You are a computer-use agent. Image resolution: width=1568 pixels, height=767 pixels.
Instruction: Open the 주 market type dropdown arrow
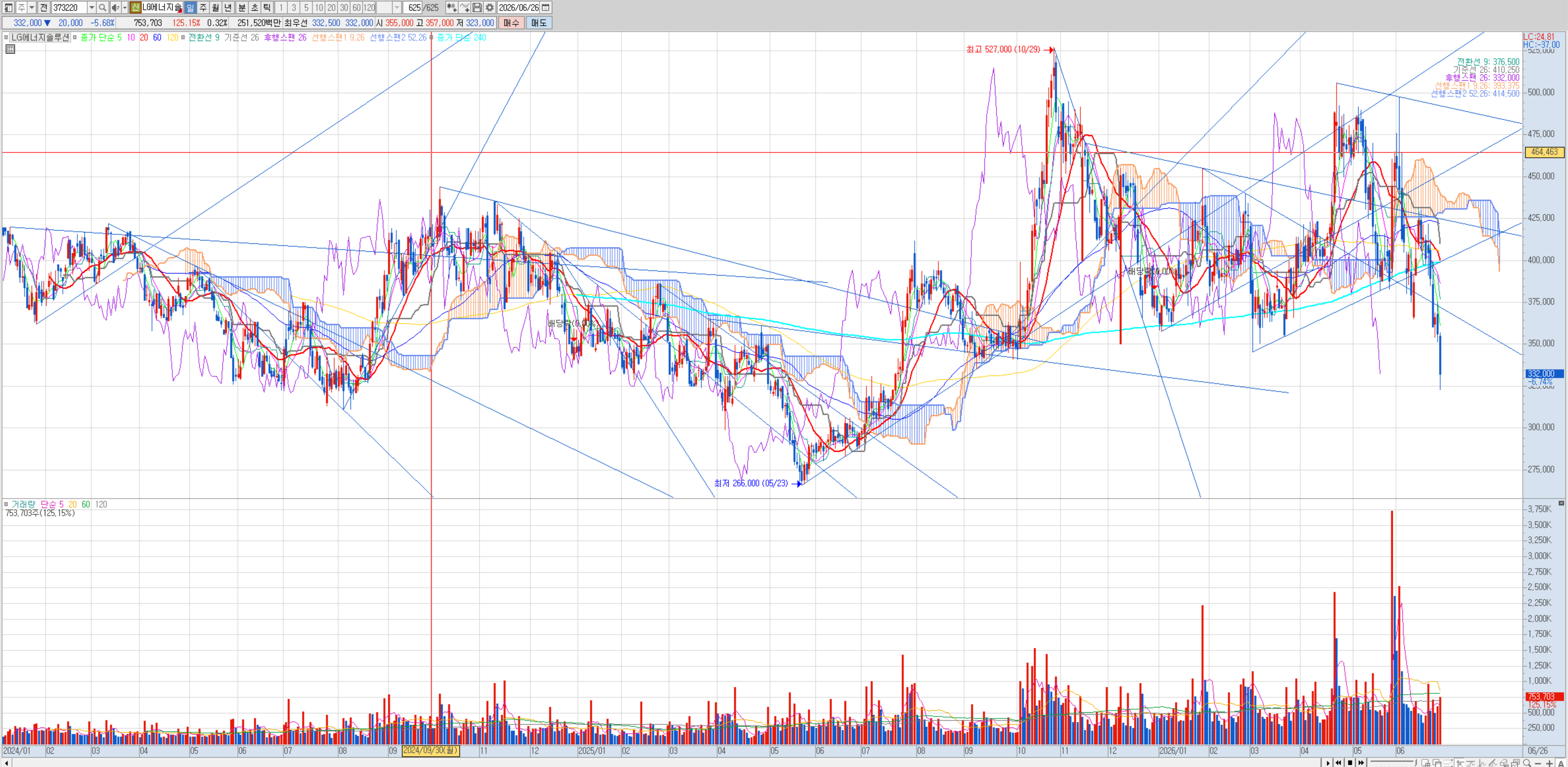(x=32, y=7)
